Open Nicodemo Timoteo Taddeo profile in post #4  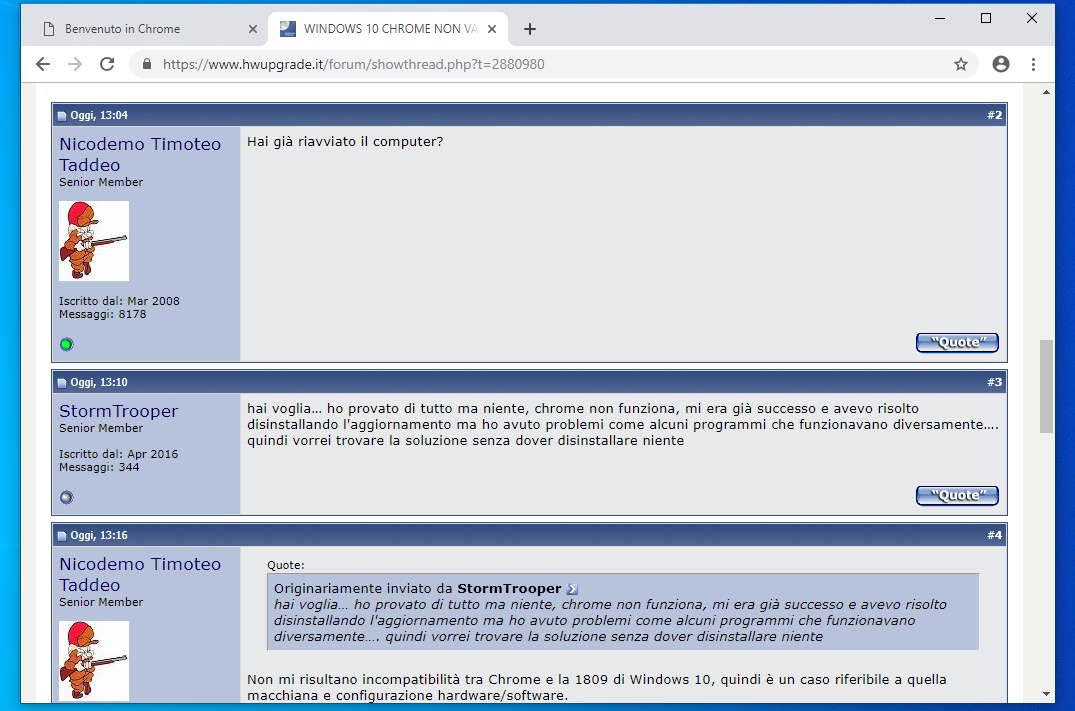tap(140, 575)
